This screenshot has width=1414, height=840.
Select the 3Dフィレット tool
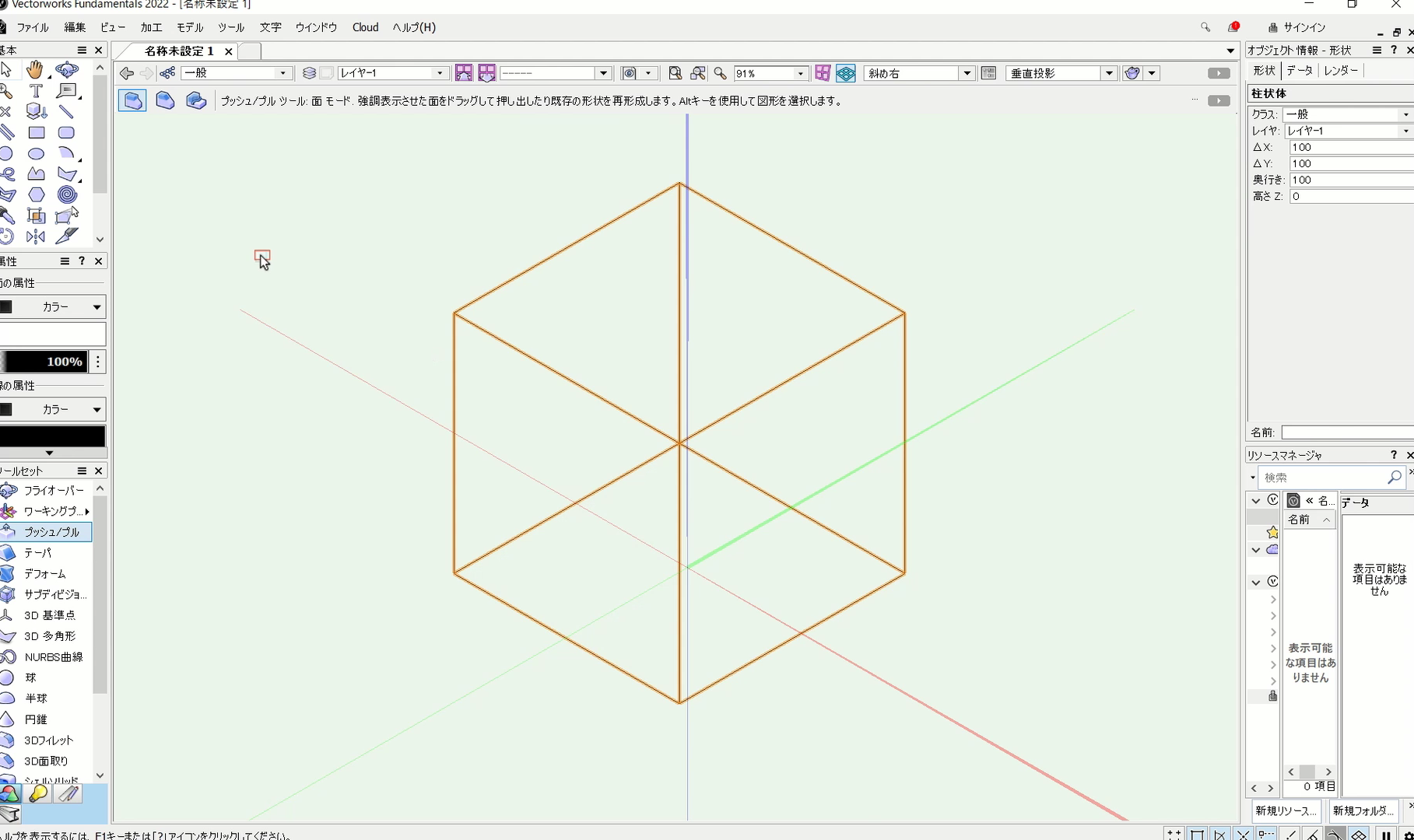pyautogui.click(x=46, y=740)
